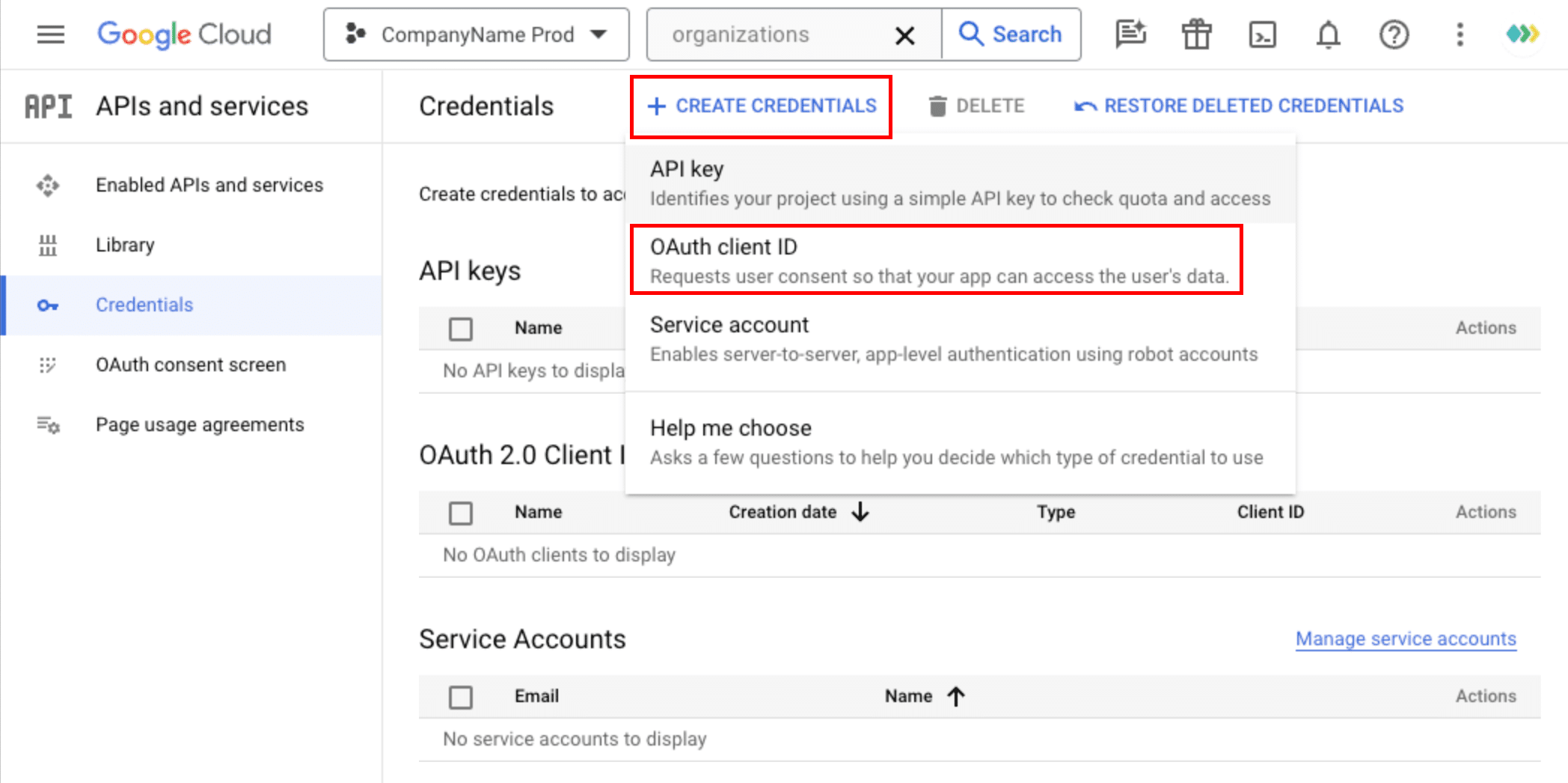This screenshot has width=1568, height=783.
Task: Open the help question mark icon
Action: coord(1394,34)
